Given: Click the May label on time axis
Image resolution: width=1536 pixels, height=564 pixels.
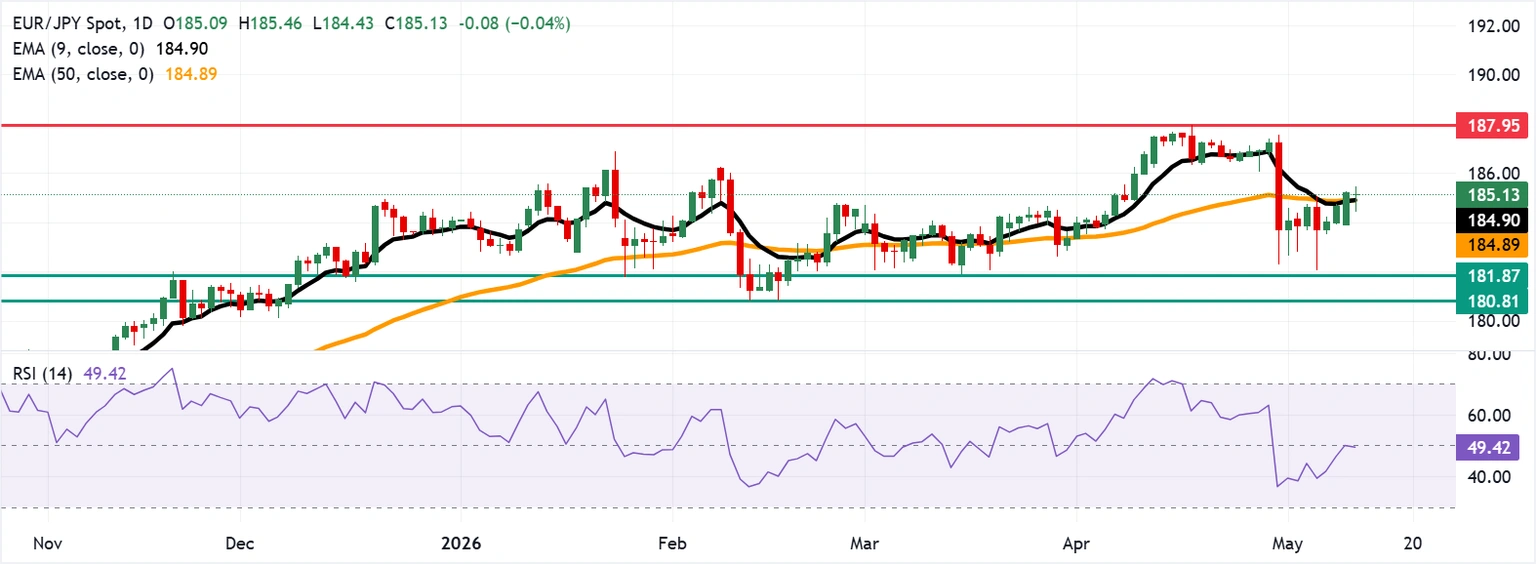Looking at the screenshot, I should point(1287,544).
